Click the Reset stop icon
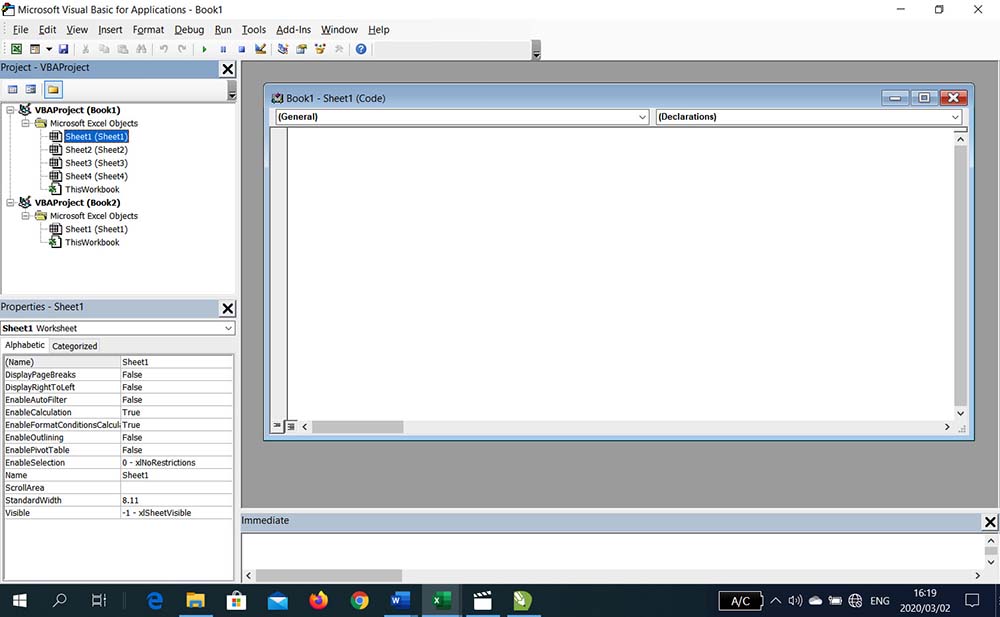Image resolution: width=1000 pixels, height=617 pixels. point(242,49)
